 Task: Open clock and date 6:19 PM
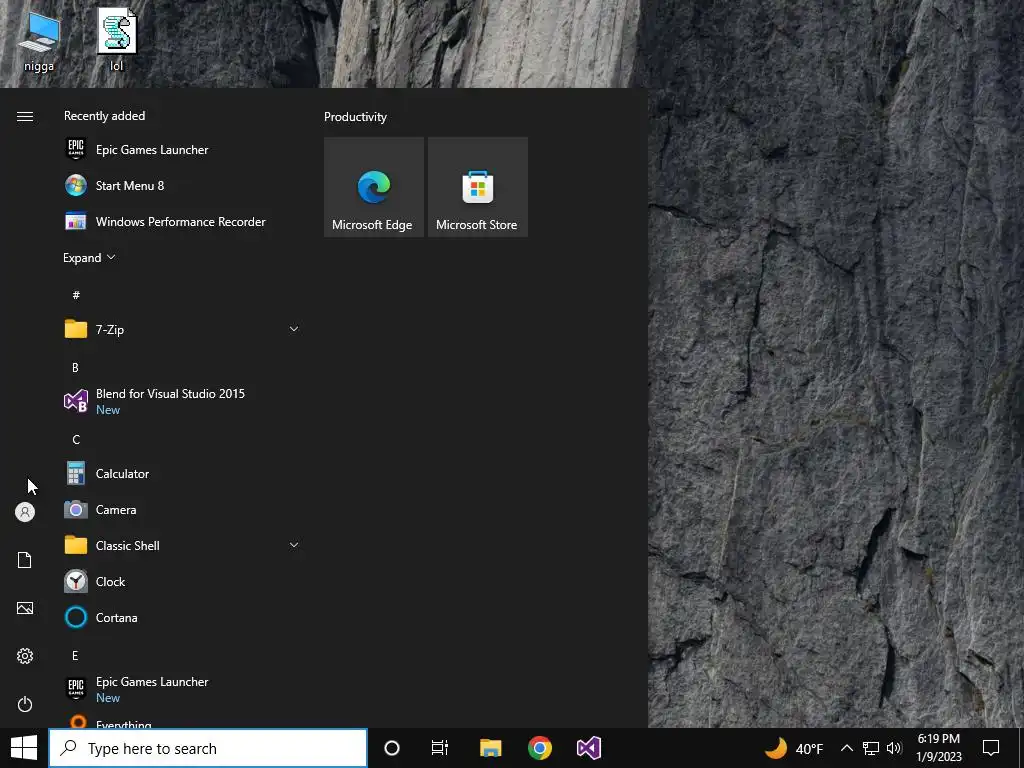tap(938, 748)
